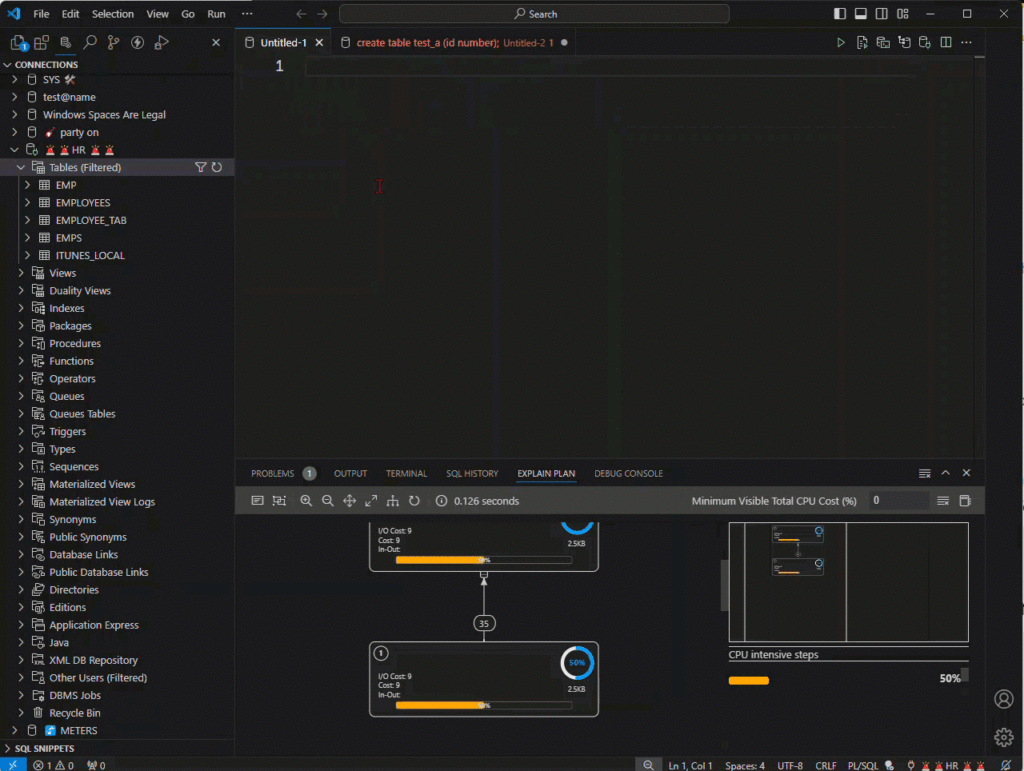The image size is (1024, 771).
Task: Click the filter icon on Tables row
Action: click(200, 168)
